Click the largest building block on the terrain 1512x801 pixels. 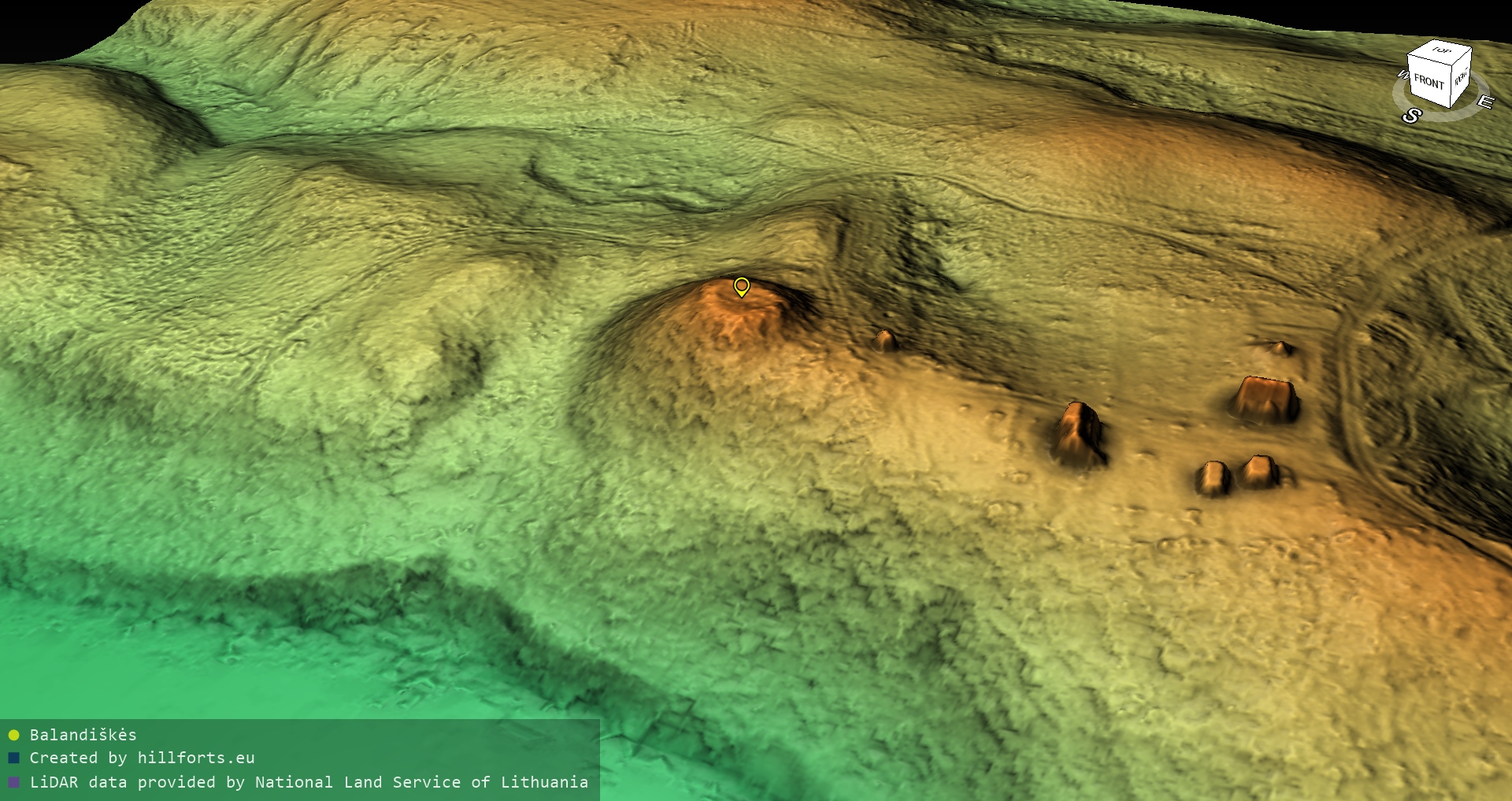click(1265, 399)
